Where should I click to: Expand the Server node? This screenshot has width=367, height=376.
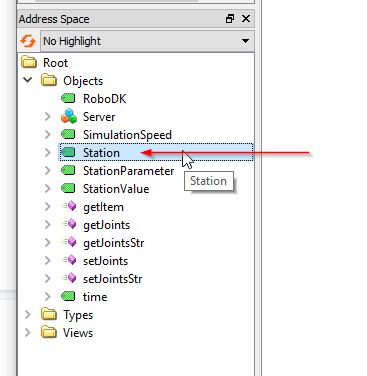(x=48, y=116)
